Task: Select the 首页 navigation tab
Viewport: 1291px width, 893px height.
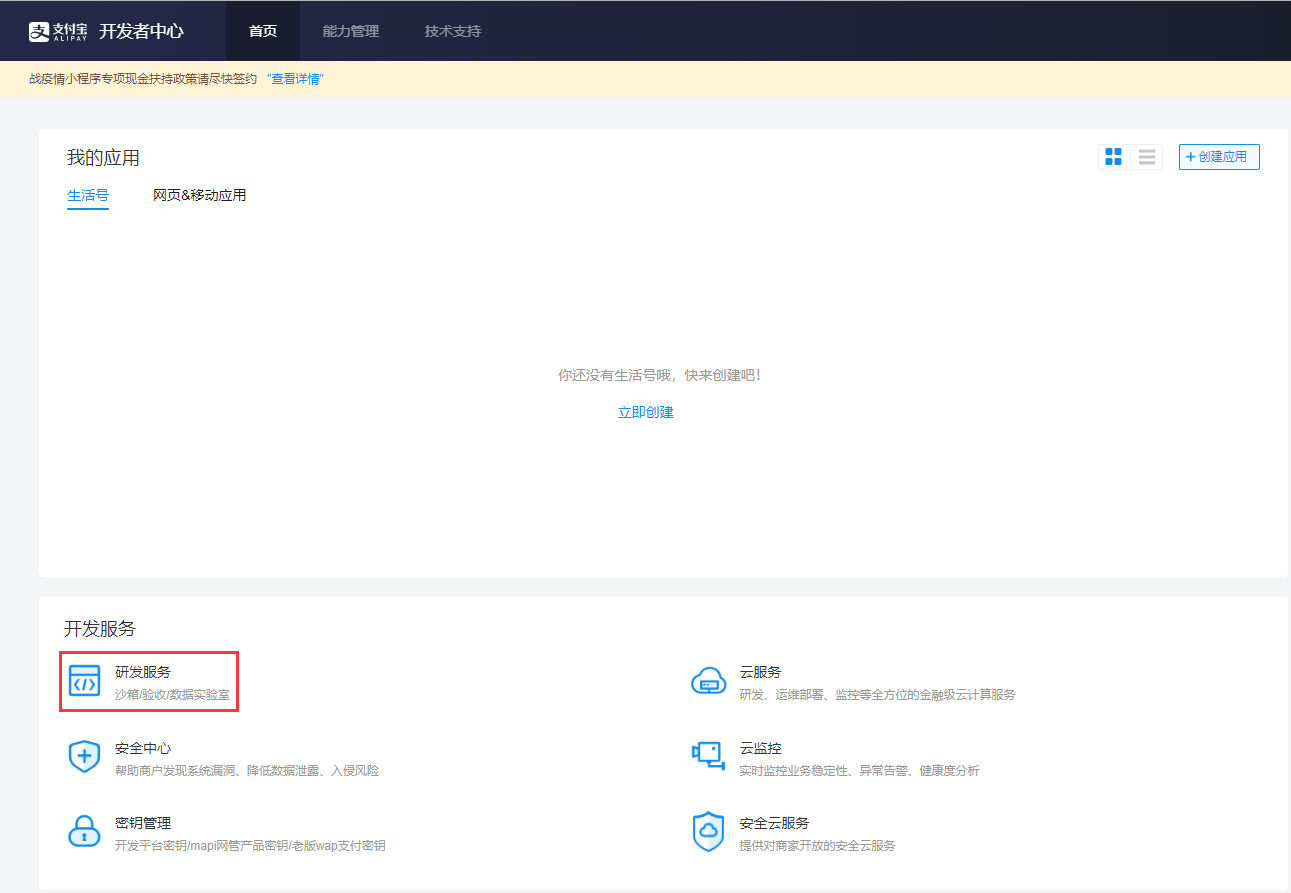Action: pos(262,30)
